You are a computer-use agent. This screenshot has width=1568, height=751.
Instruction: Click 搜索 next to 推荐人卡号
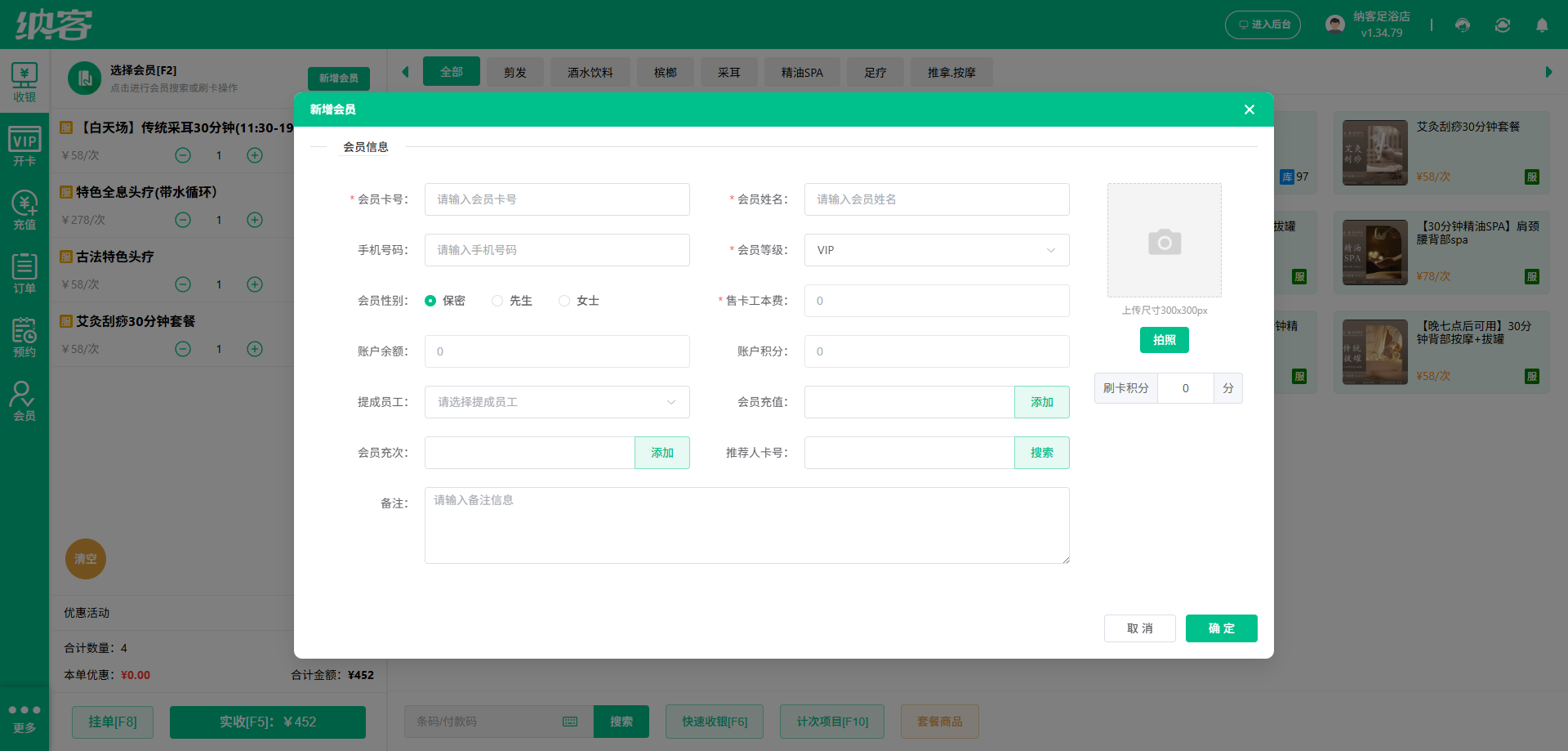pyautogui.click(x=1042, y=453)
